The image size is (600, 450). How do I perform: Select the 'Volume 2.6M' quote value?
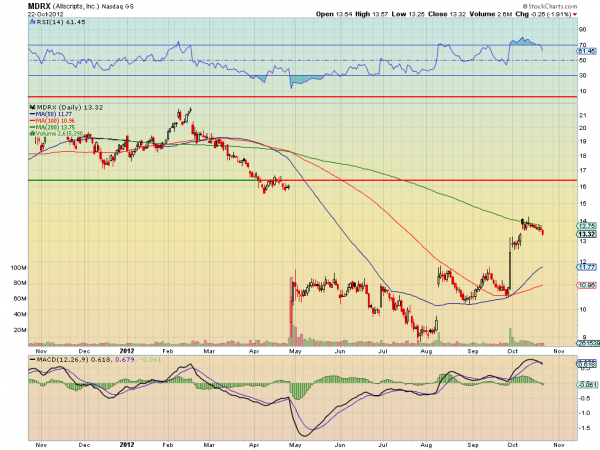click(491, 14)
